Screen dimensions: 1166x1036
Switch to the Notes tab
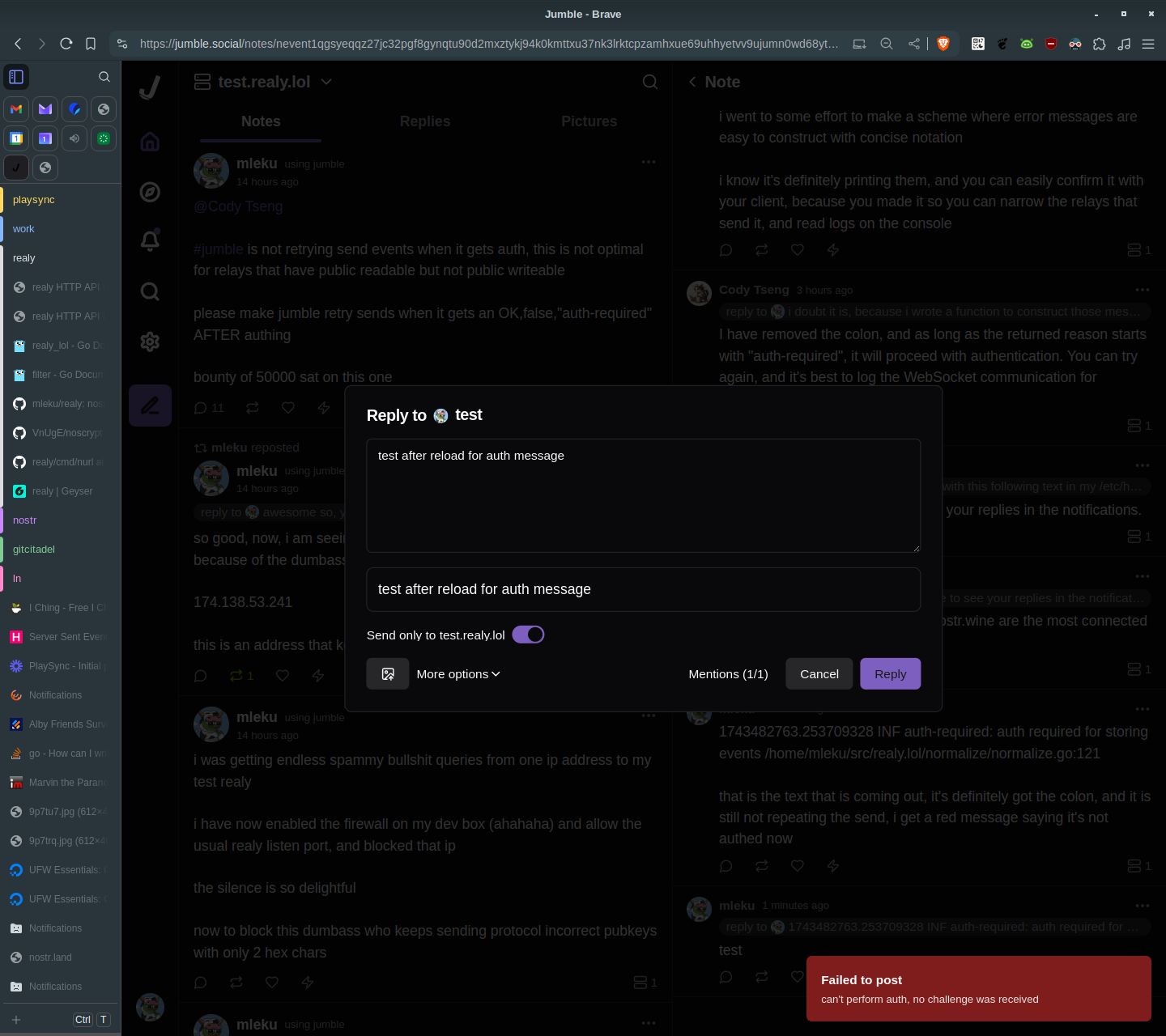261,121
